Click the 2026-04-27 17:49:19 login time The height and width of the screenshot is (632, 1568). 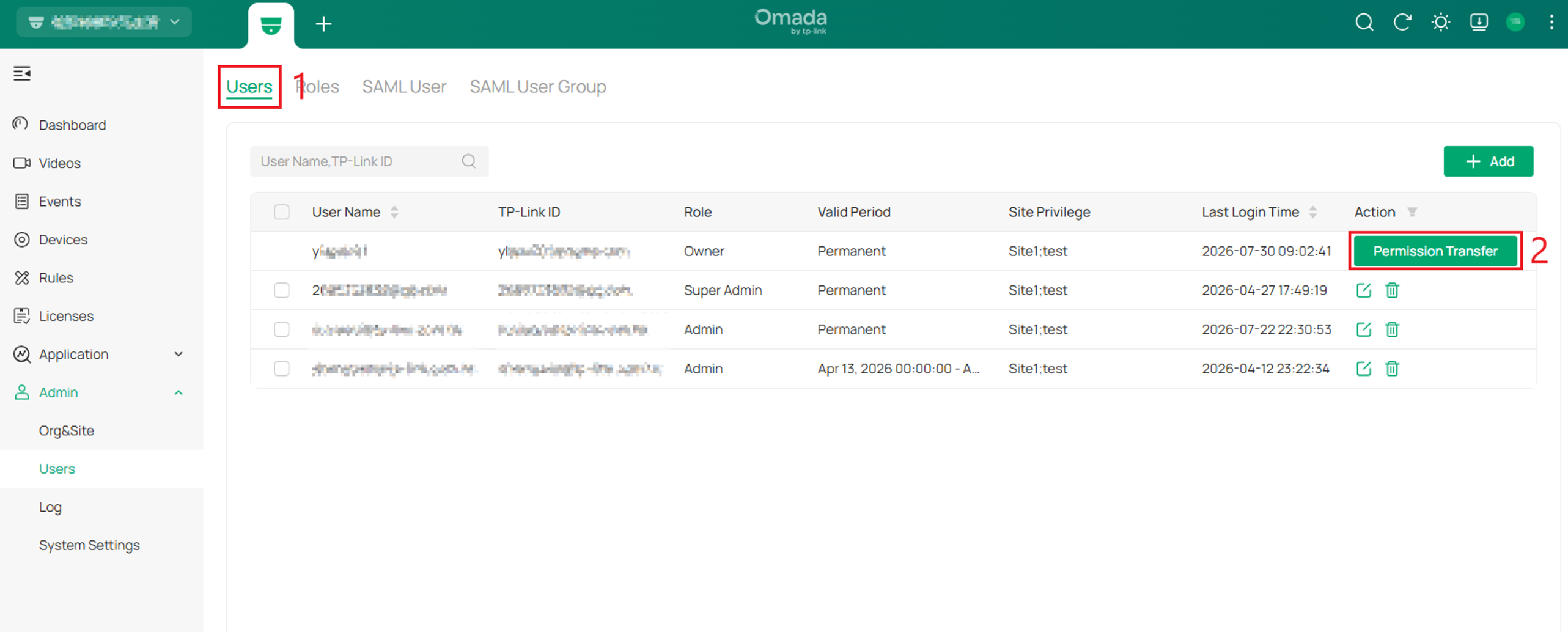pos(1264,290)
